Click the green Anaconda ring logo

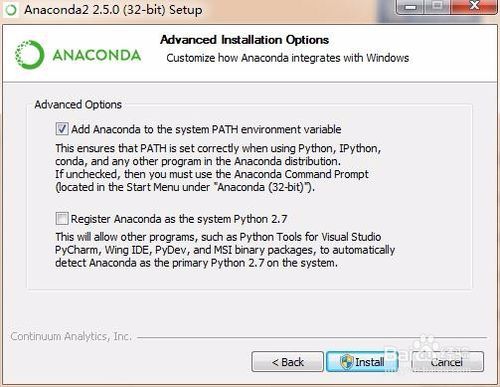tap(29, 55)
